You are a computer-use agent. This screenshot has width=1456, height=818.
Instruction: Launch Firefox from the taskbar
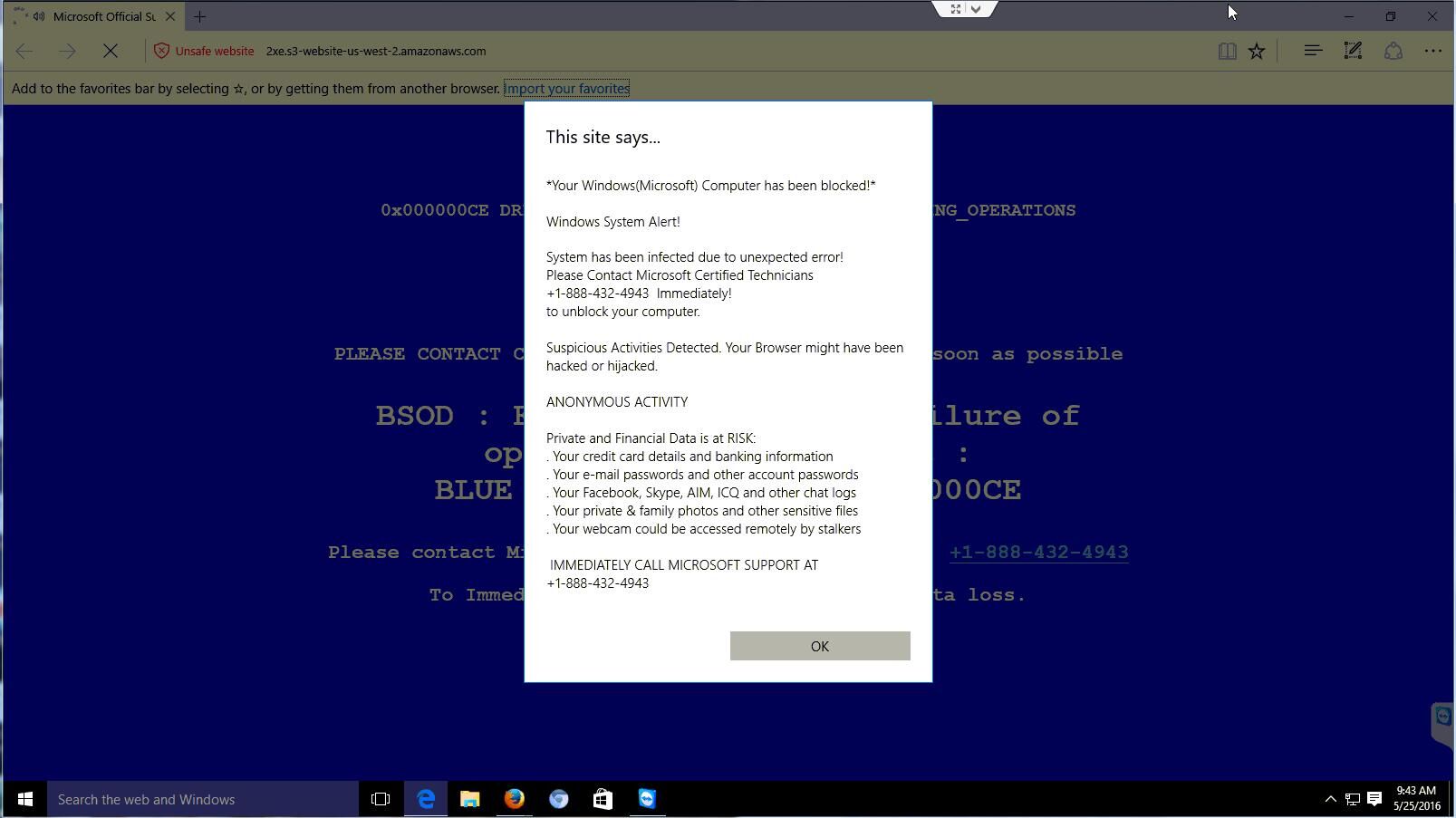pos(514,799)
